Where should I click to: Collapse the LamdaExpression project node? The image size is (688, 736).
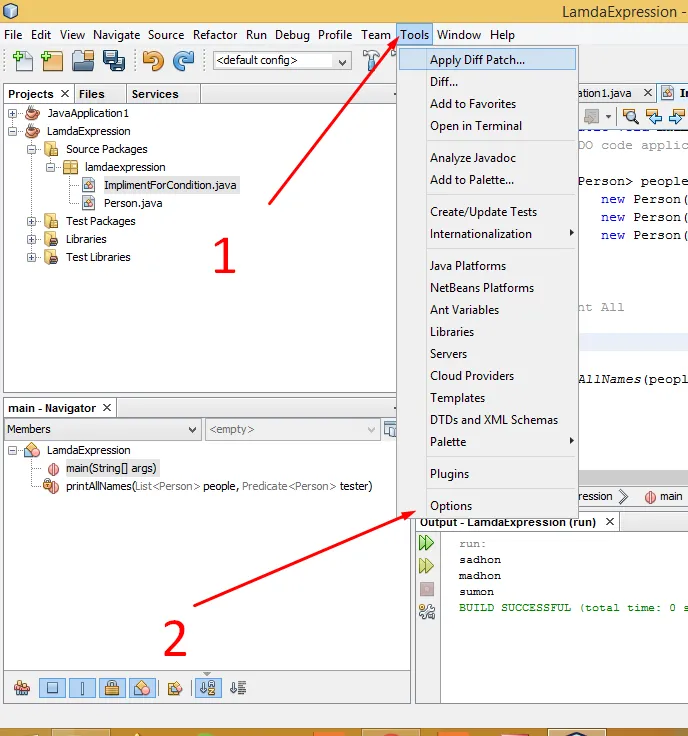[x=13, y=131]
